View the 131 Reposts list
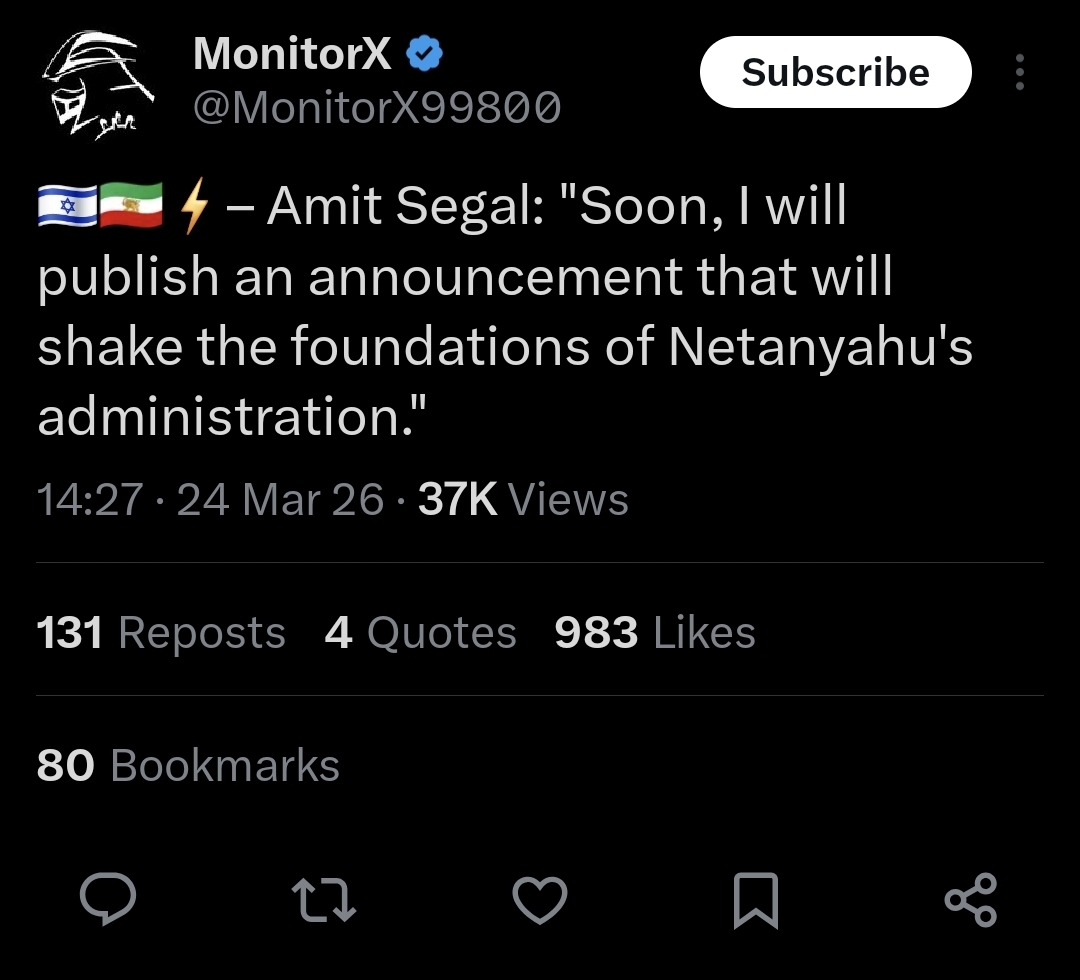The width and height of the screenshot is (1080, 980). 161,633
